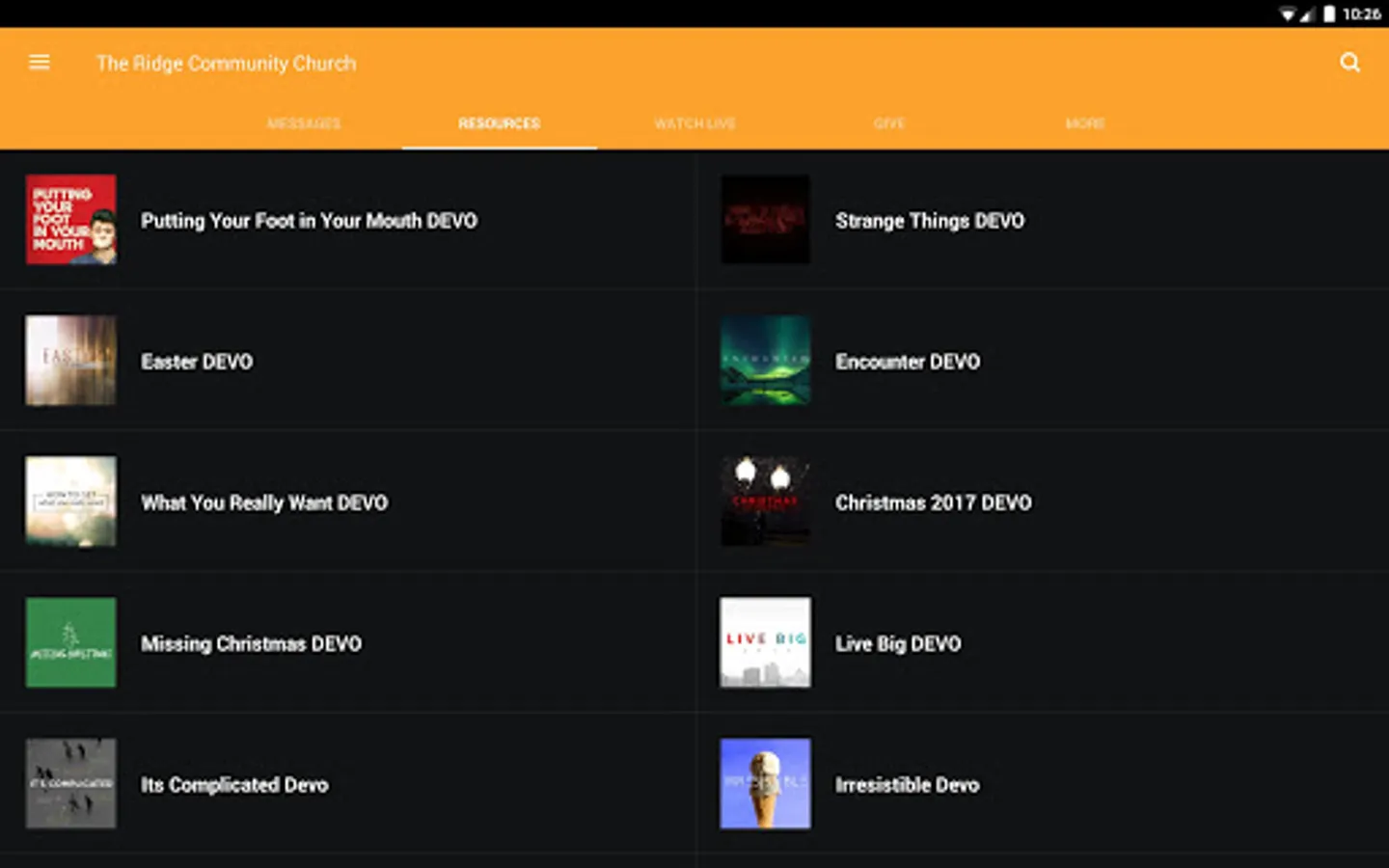Open Putting Your Foot in Your Mouth DEVO text

tap(309, 221)
